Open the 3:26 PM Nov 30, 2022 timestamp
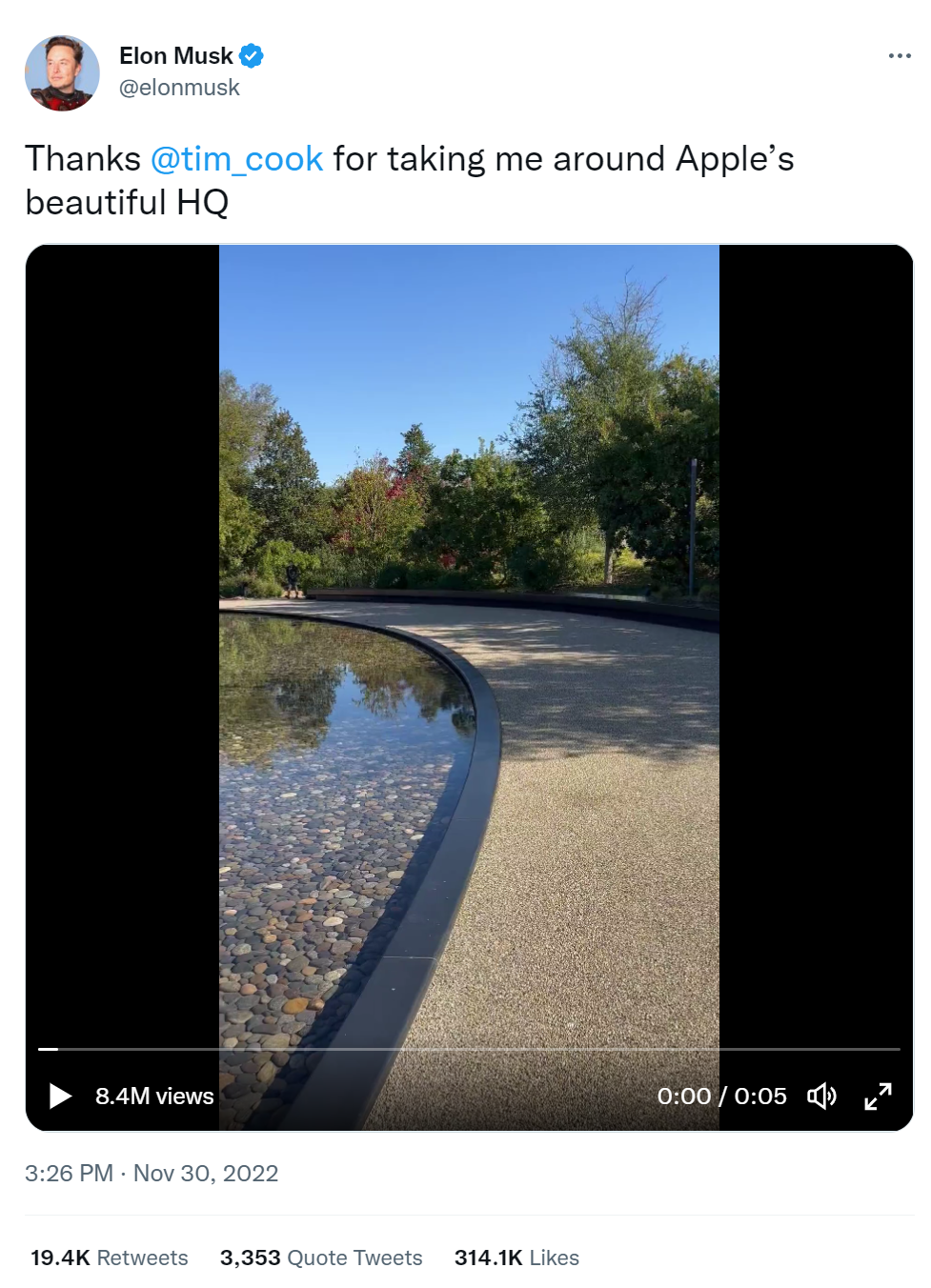Screen dimensions: 931x1288 click(x=152, y=1173)
